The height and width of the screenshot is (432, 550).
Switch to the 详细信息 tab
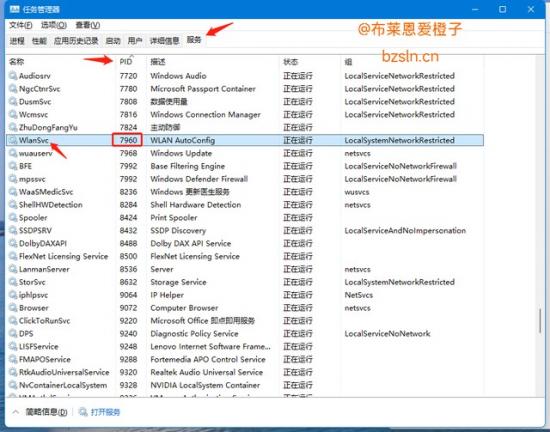tap(165, 41)
